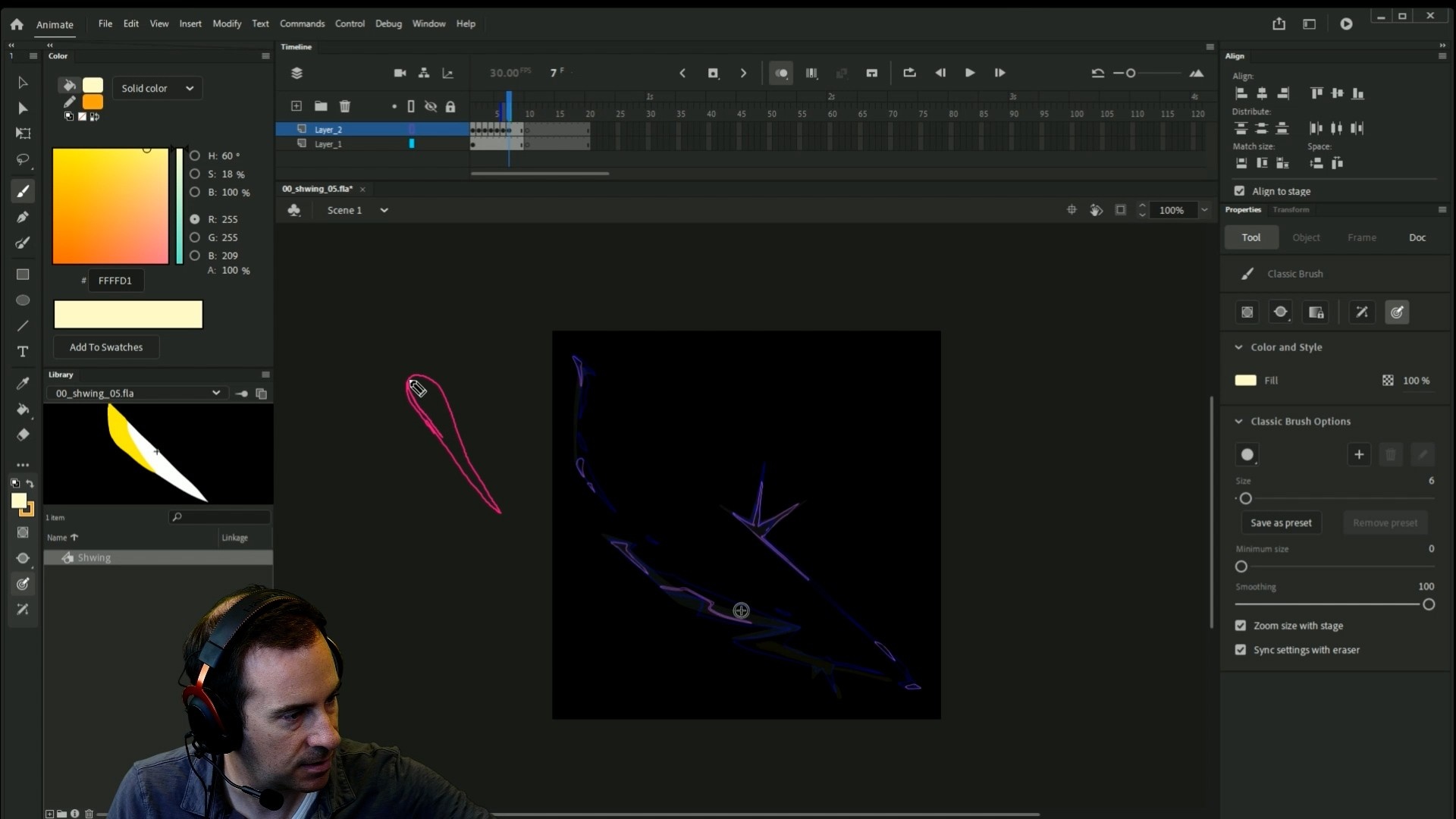Select the Rectangle tool in toolbar
This screenshot has height=819, width=1456.
pos(23,275)
